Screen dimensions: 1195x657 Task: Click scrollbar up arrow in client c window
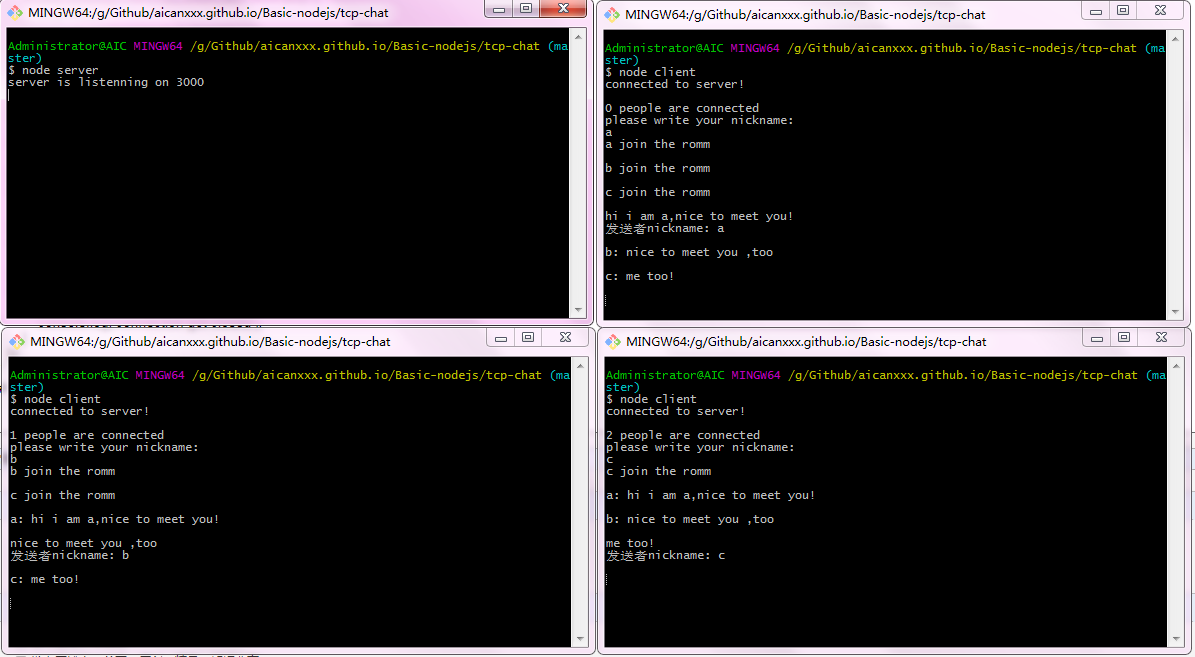tap(1174, 366)
